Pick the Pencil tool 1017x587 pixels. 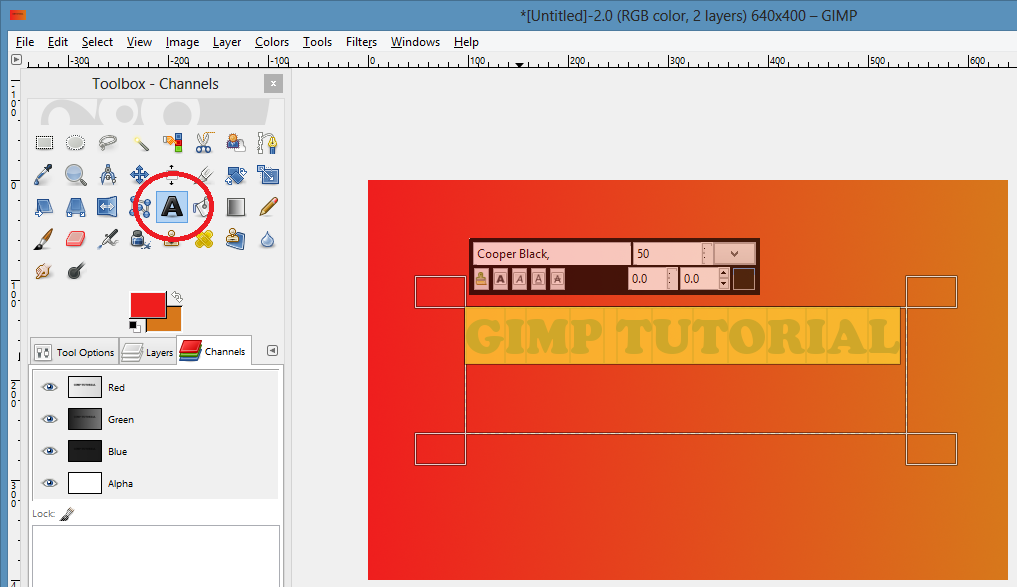[x=267, y=207]
